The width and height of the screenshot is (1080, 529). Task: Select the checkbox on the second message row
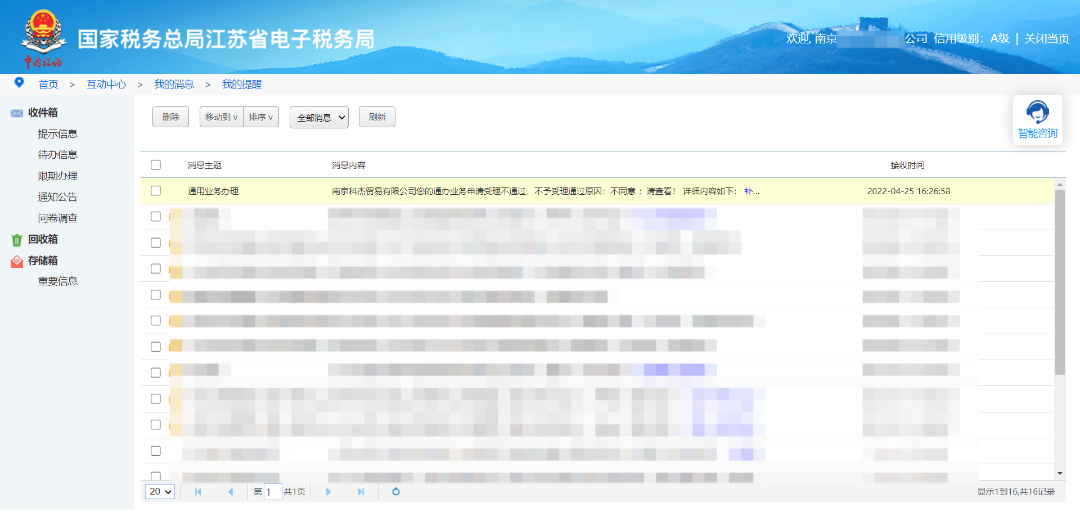pyautogui.click(x=155, y=216)
